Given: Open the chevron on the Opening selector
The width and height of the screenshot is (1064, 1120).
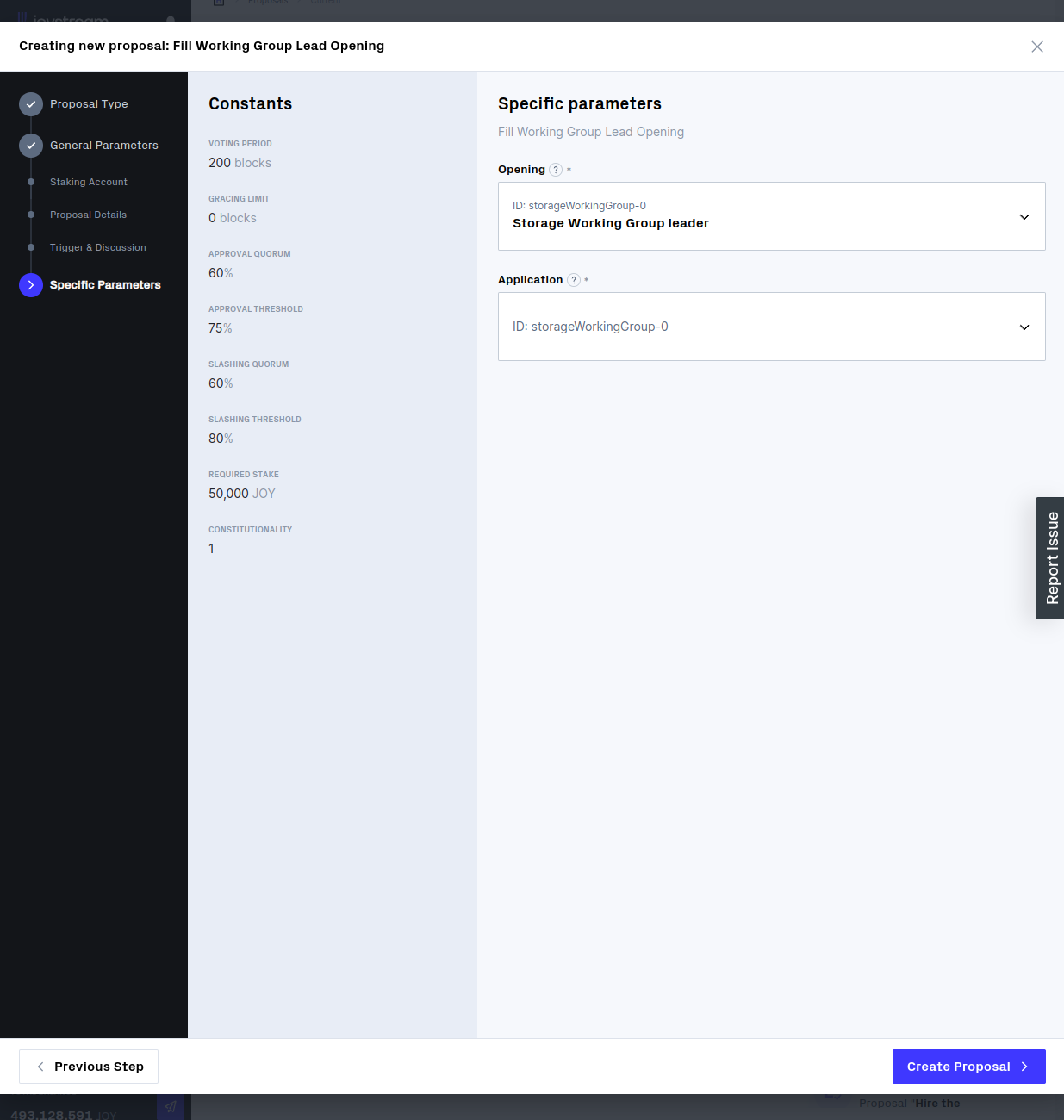Looking at the screenshot, I should 1024,216.
